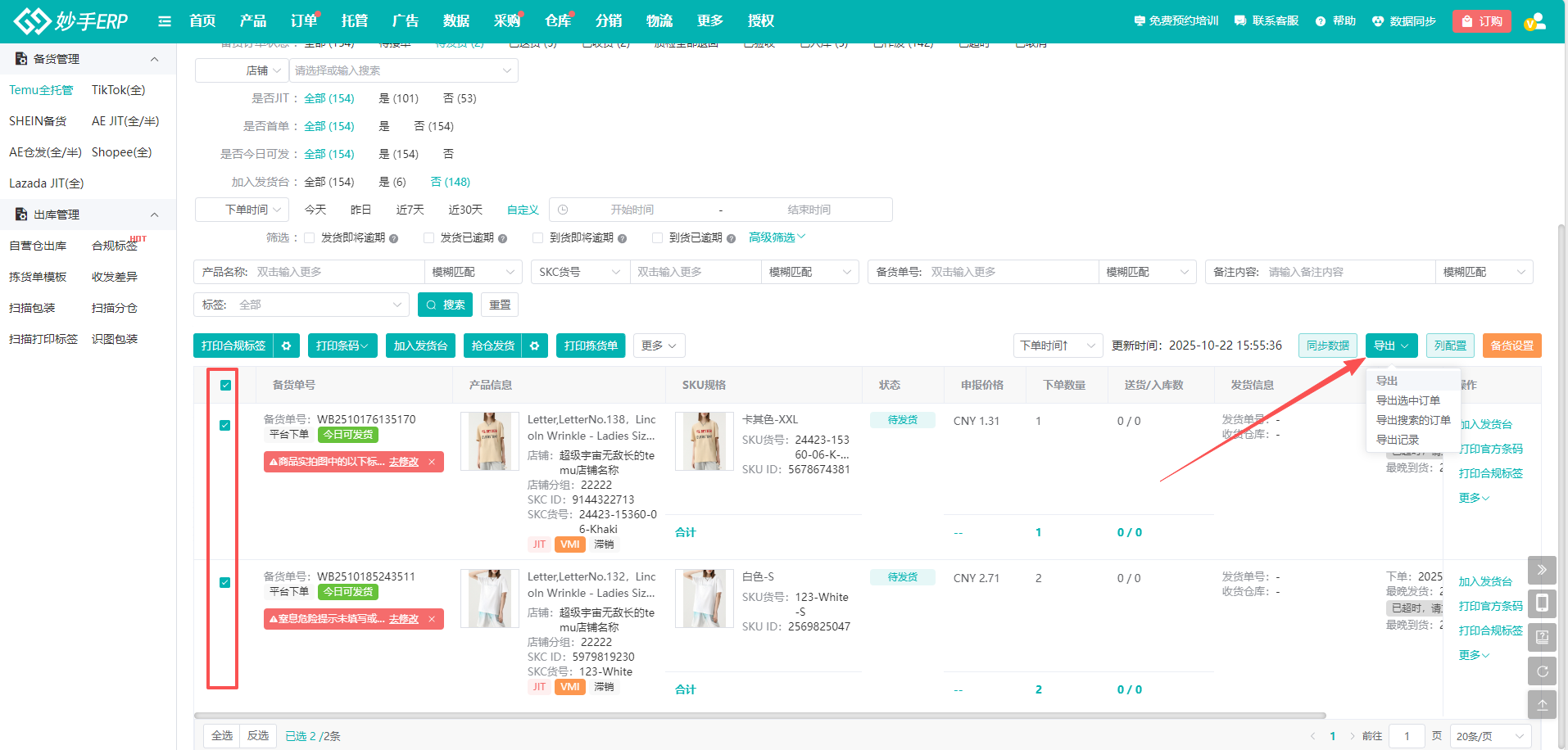Click the mobile phone floating icon

coord(1542,603)
